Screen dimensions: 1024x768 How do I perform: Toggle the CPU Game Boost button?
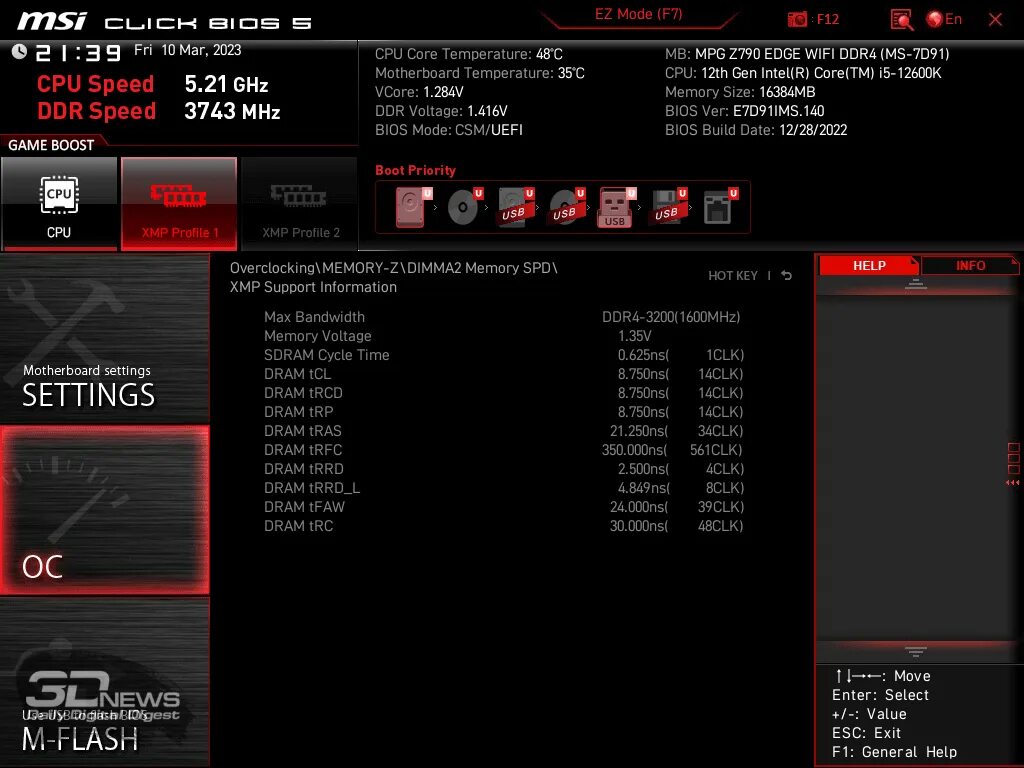59,203
